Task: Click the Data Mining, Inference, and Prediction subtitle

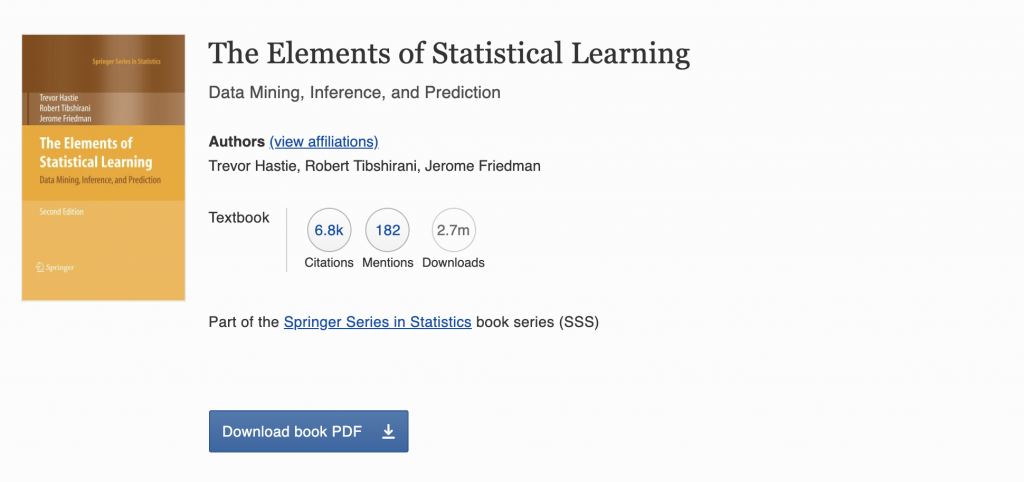Action: [354, 93]
